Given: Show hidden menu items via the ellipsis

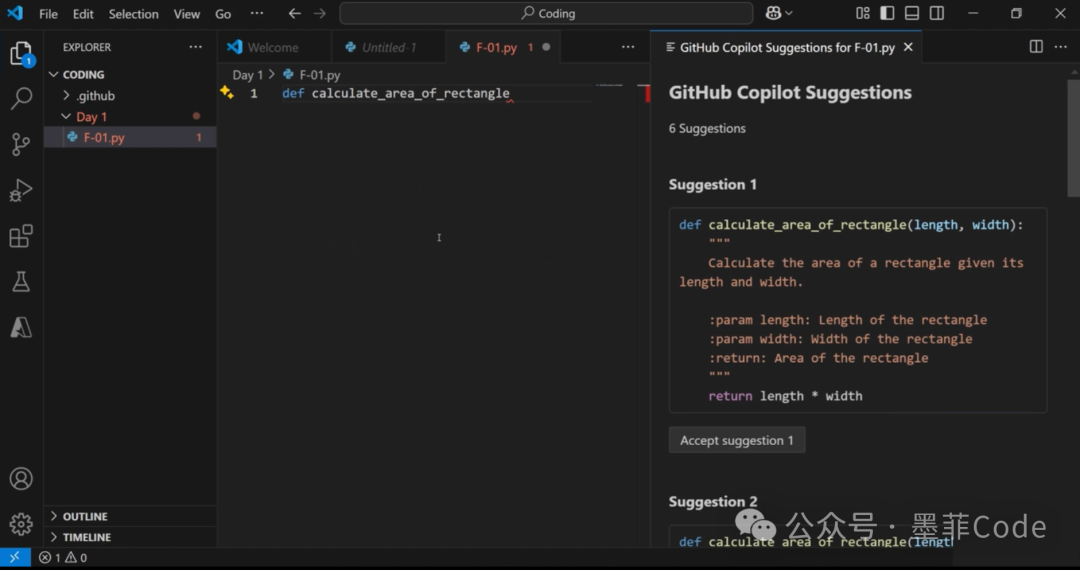Looking at the screenshot, I should tap(257, 13).
